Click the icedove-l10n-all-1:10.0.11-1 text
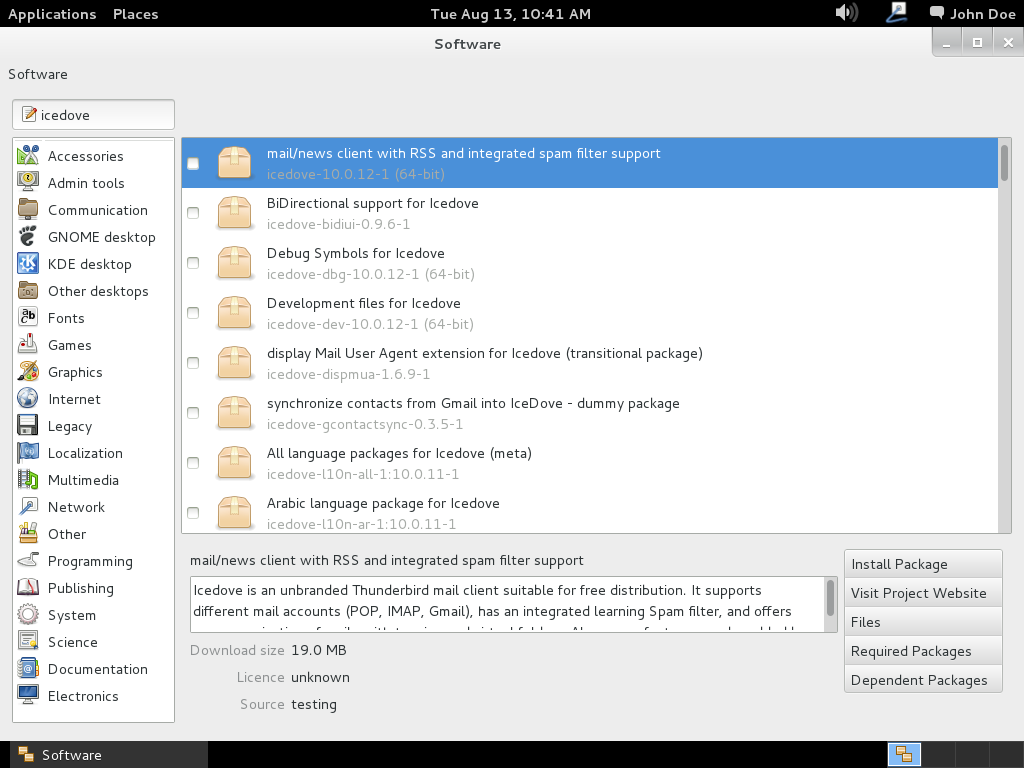The image size is (1024, 768). tap(362, 474)
